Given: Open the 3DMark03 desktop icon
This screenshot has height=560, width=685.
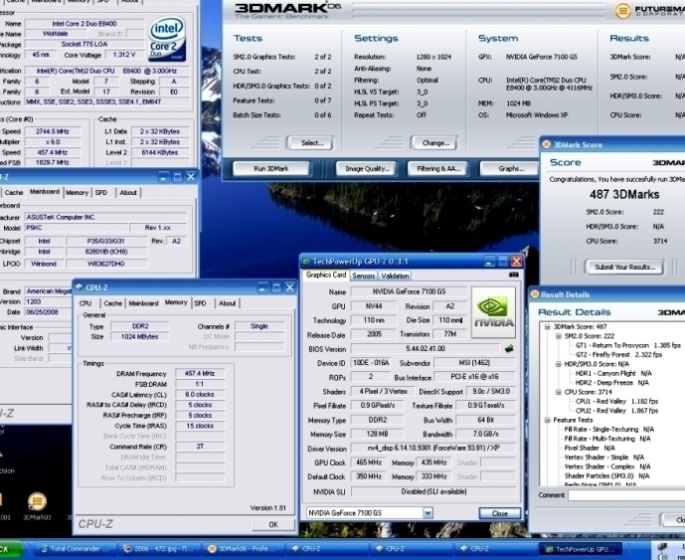Looking at the screenshot, I should (37, 506).
